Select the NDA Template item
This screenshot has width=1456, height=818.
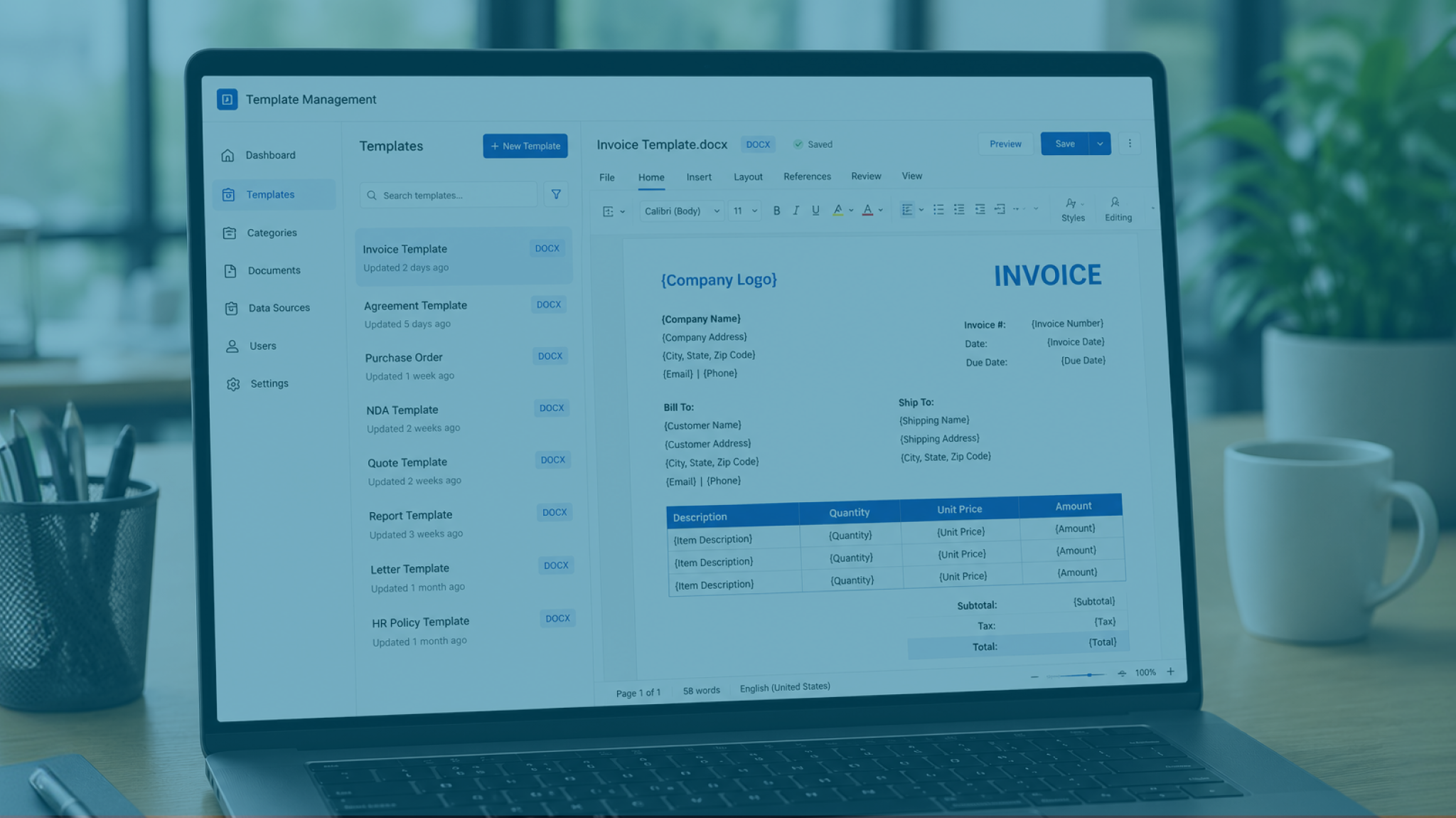[468, 418]
